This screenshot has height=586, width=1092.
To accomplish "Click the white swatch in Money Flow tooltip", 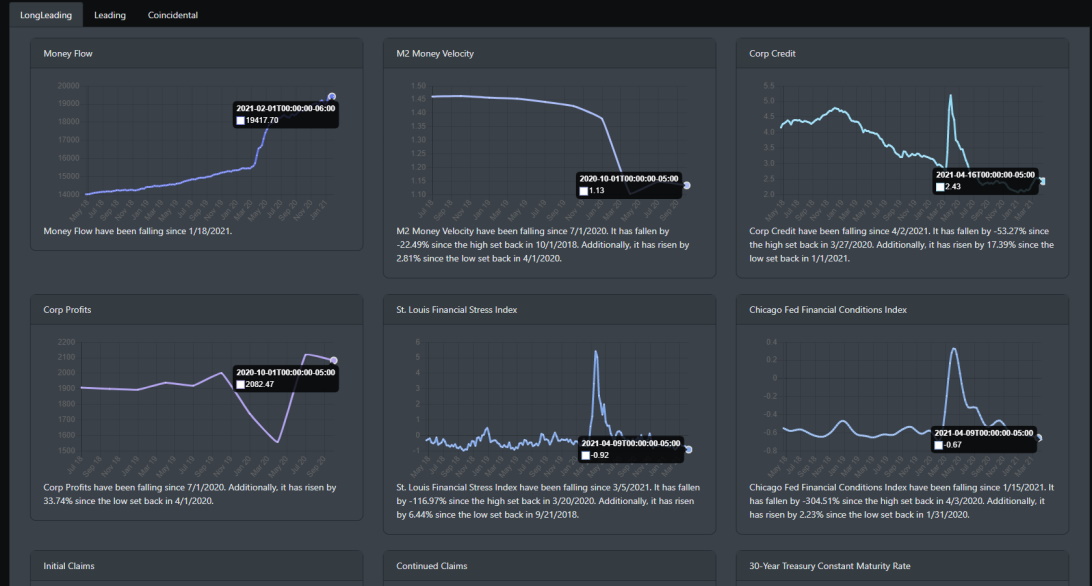I will point(240,121).
